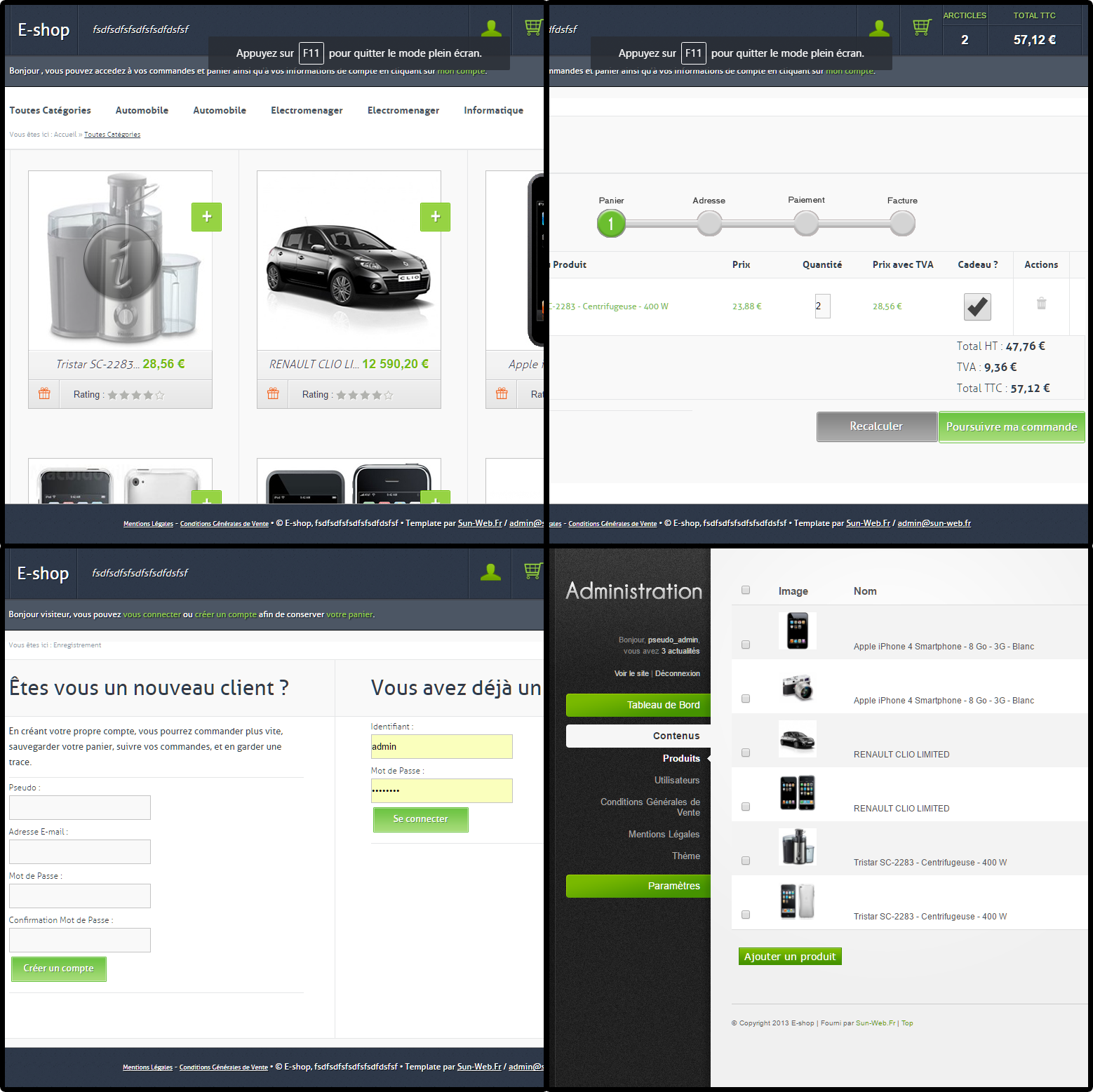Open the cart icon on the registration page
The image size is (1093, 1092).
point(531,573)
